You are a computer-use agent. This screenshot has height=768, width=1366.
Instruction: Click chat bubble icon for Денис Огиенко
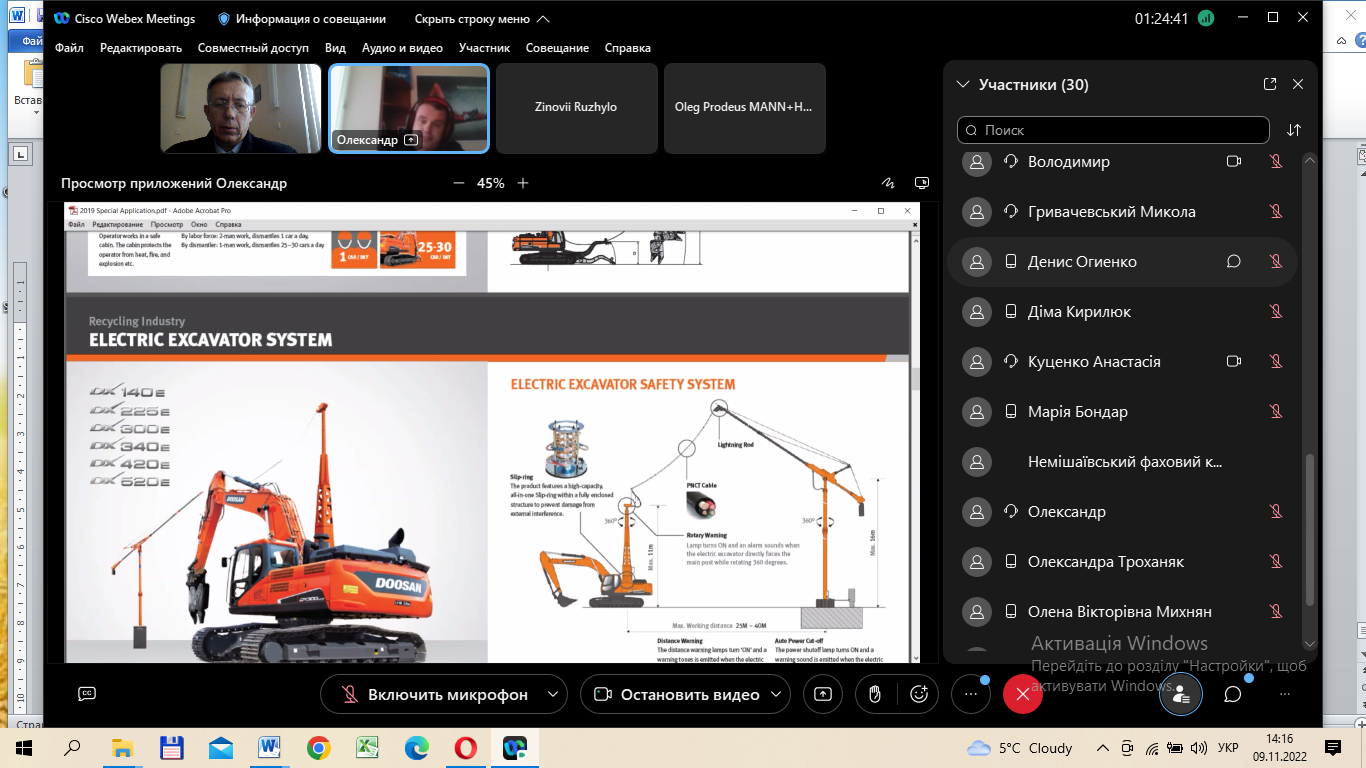coord(1234,262)
